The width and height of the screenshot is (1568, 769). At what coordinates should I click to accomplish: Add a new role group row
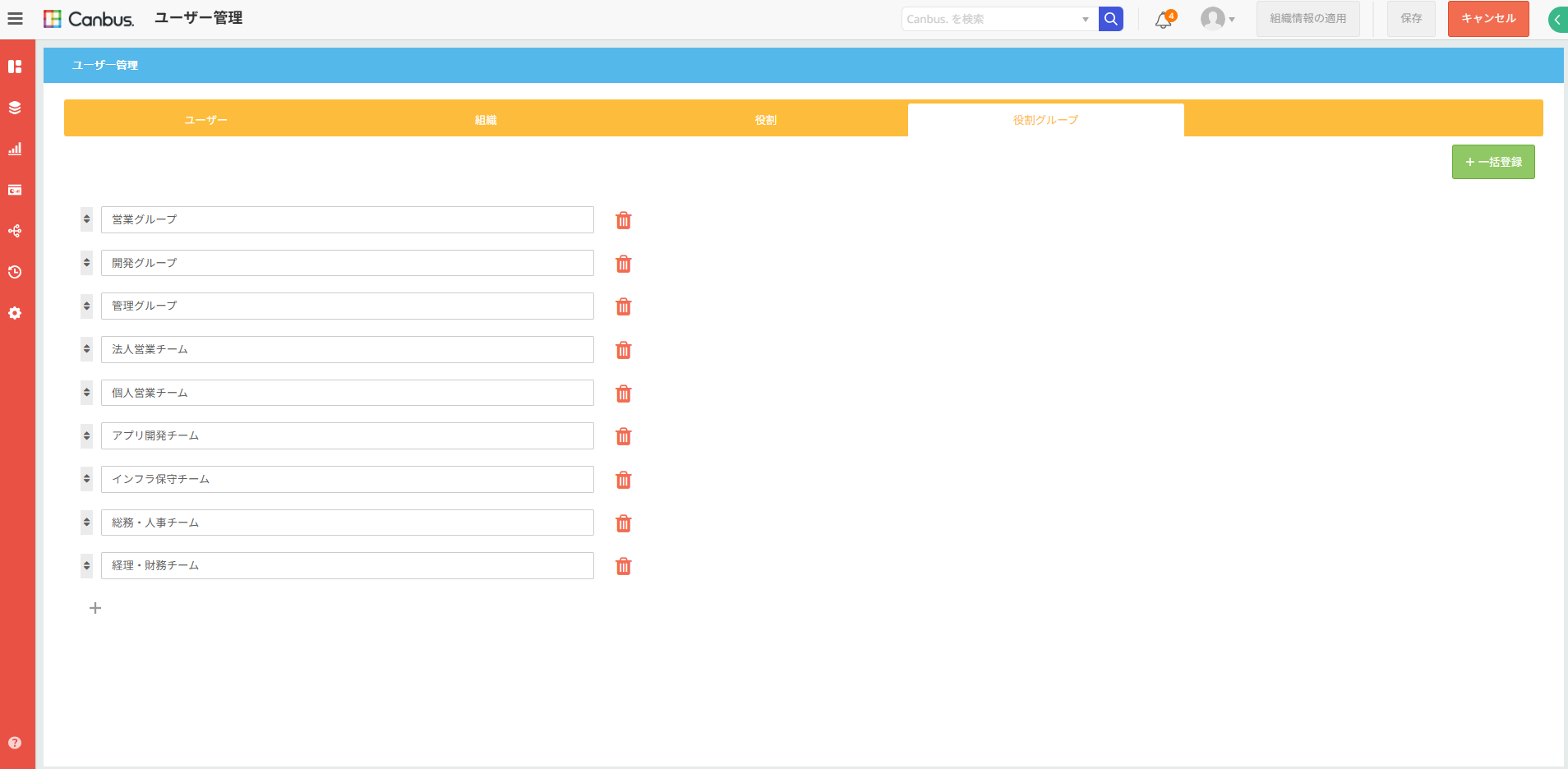click(95, 608)
